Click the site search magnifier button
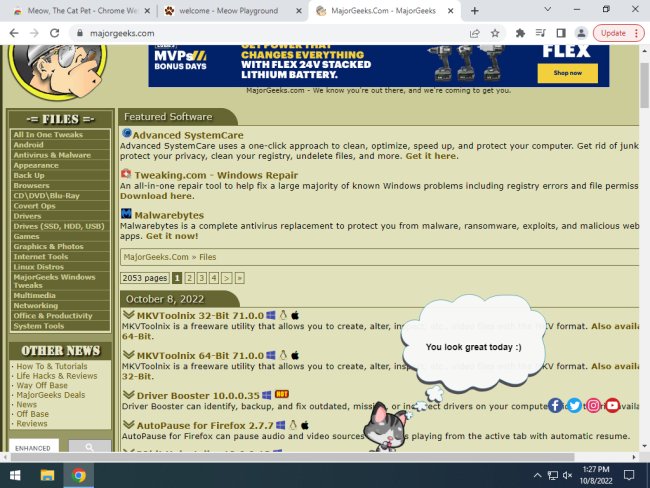Screen dimensions: 650x488 tap(90, 447)
